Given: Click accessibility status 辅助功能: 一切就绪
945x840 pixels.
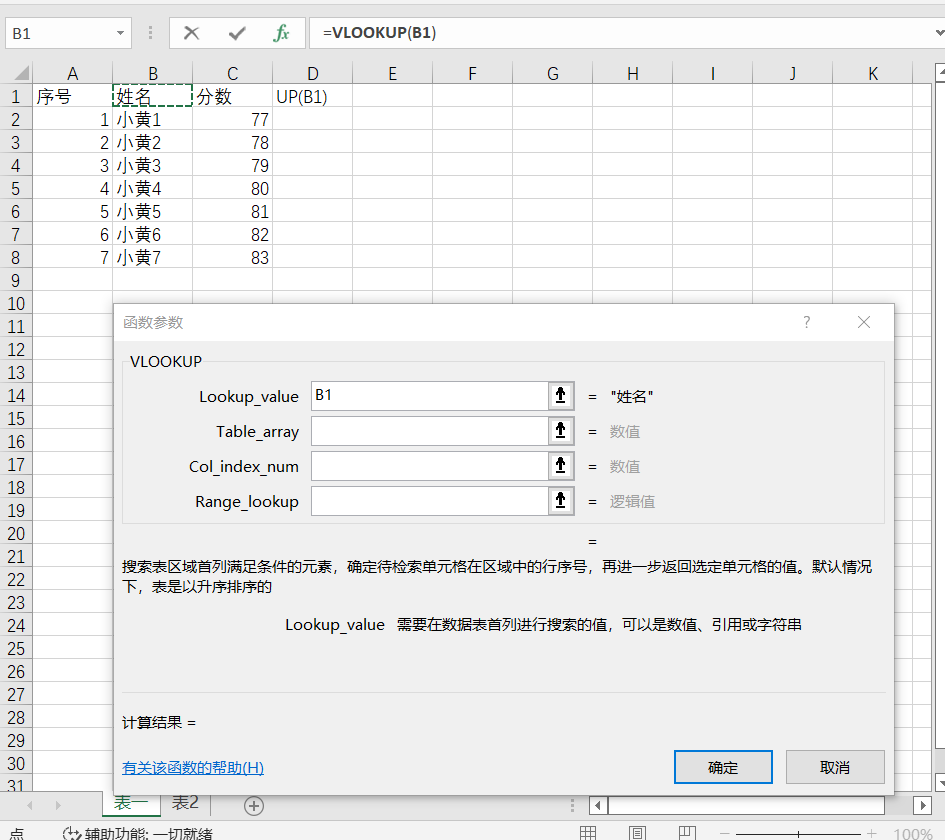Looking at the screenshot, I should click(138, 833).
